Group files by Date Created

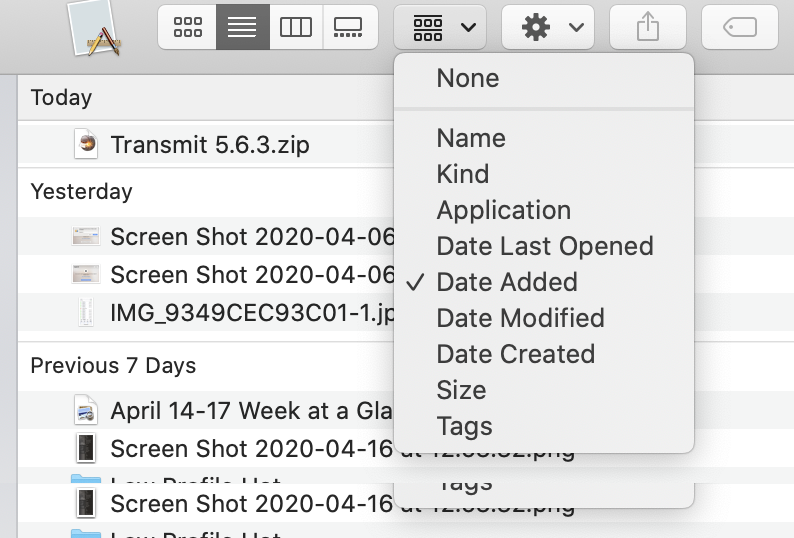click(x=544, y=354)
